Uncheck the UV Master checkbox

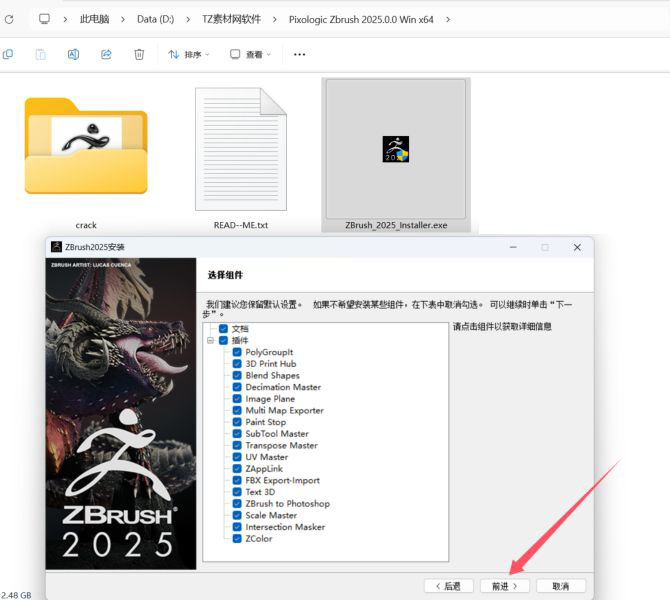(x=237, y=457)
